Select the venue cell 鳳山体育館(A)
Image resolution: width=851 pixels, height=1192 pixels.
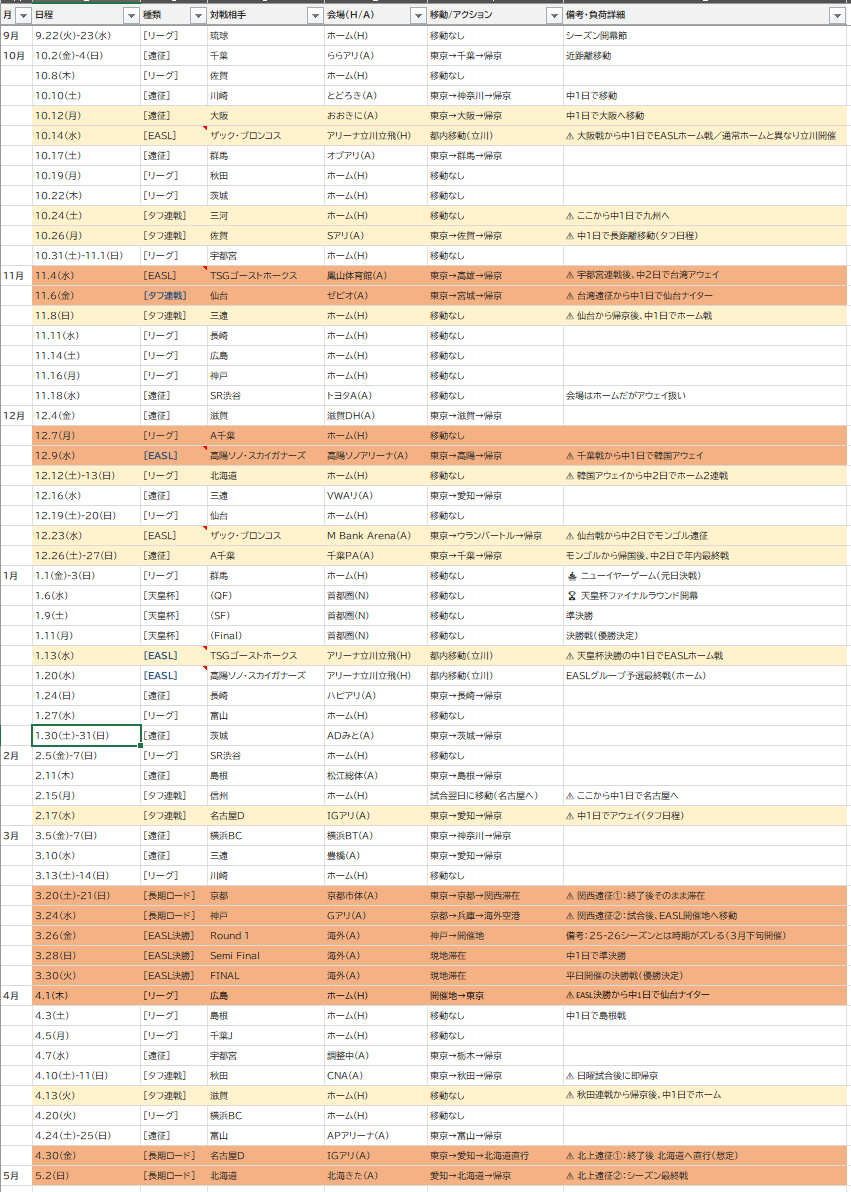coord(376,275)
